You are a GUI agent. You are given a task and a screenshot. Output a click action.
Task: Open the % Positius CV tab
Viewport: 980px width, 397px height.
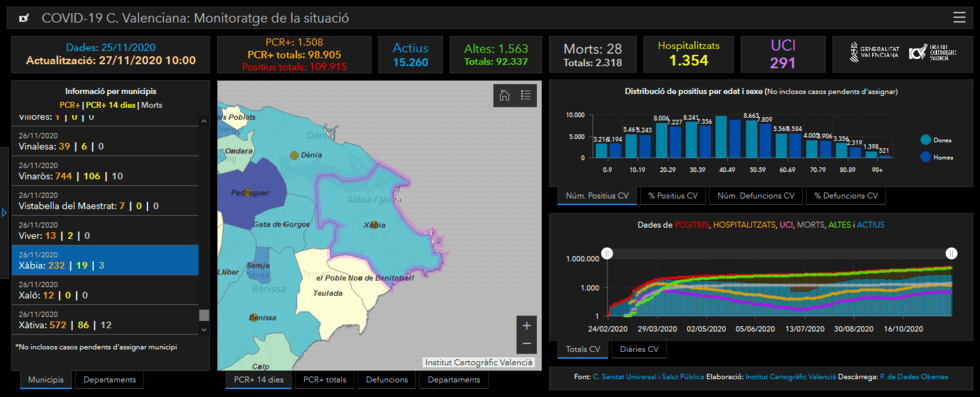[672, 196]
